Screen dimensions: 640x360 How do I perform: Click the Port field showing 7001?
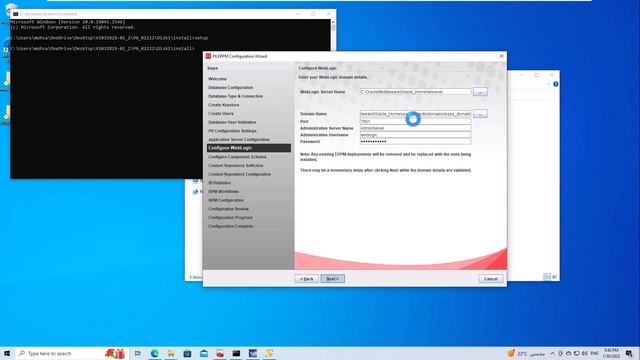pyautogui.click(x=415, y=122)
